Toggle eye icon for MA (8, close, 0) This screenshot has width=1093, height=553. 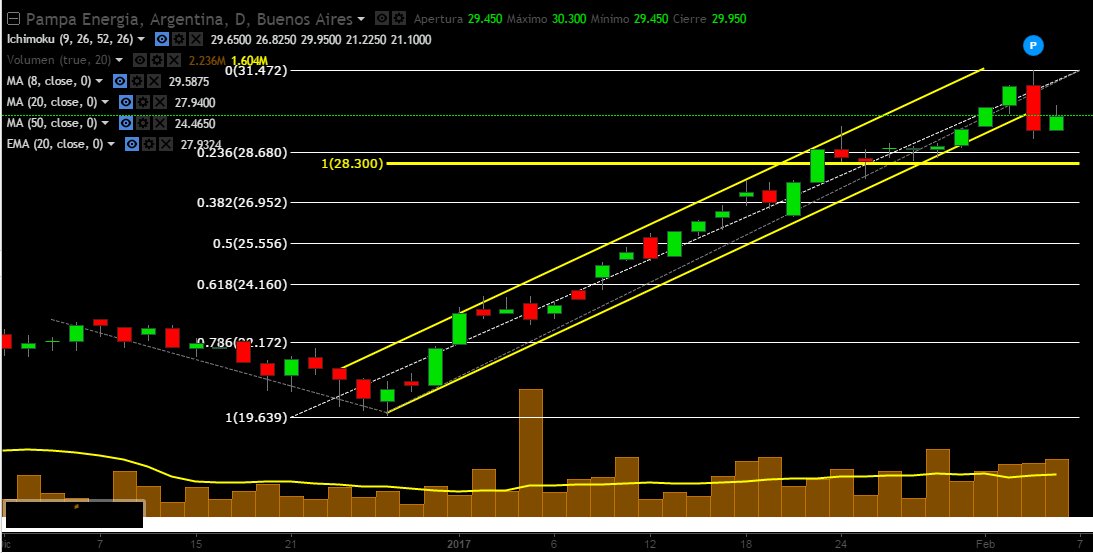pos(120,82)
